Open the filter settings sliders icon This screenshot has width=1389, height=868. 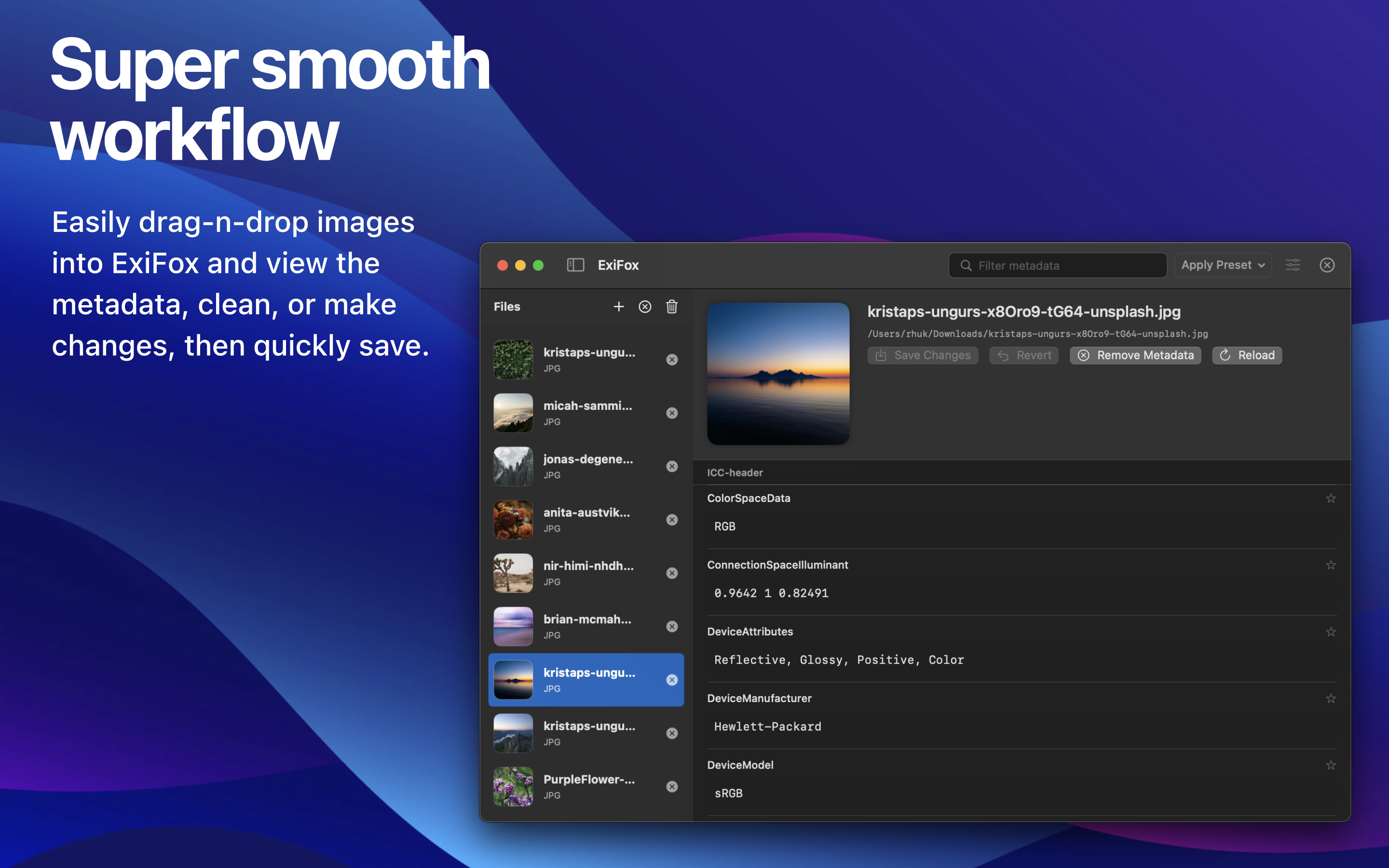click(1293, 265)
